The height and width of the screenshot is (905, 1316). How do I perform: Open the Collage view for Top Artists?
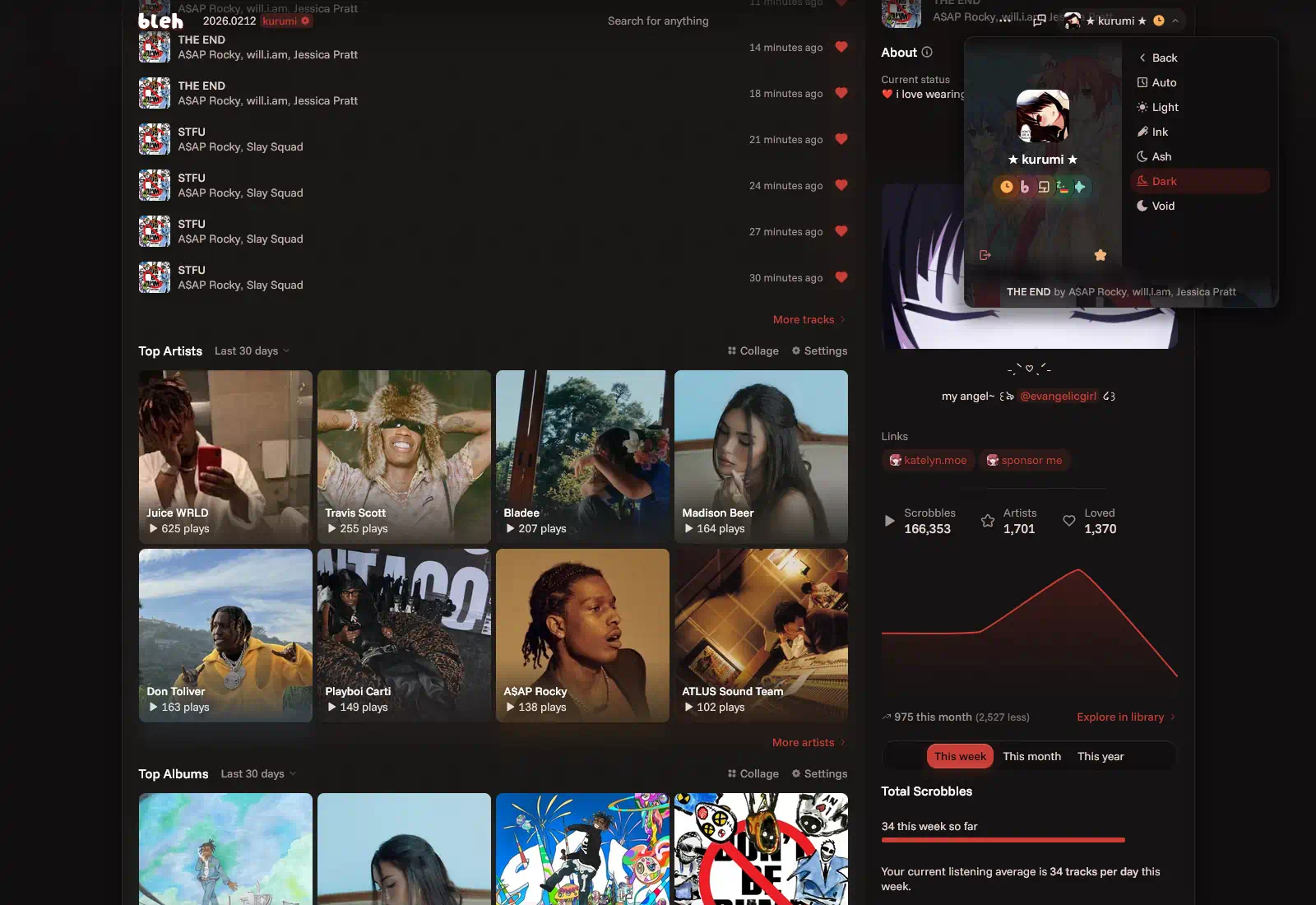point(751,350)
